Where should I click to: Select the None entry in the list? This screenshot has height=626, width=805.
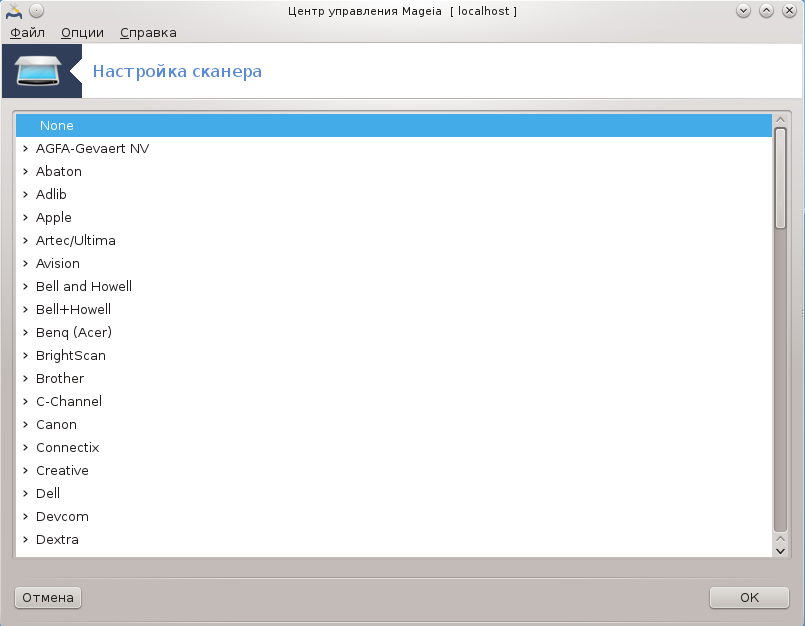click(394, 125)
